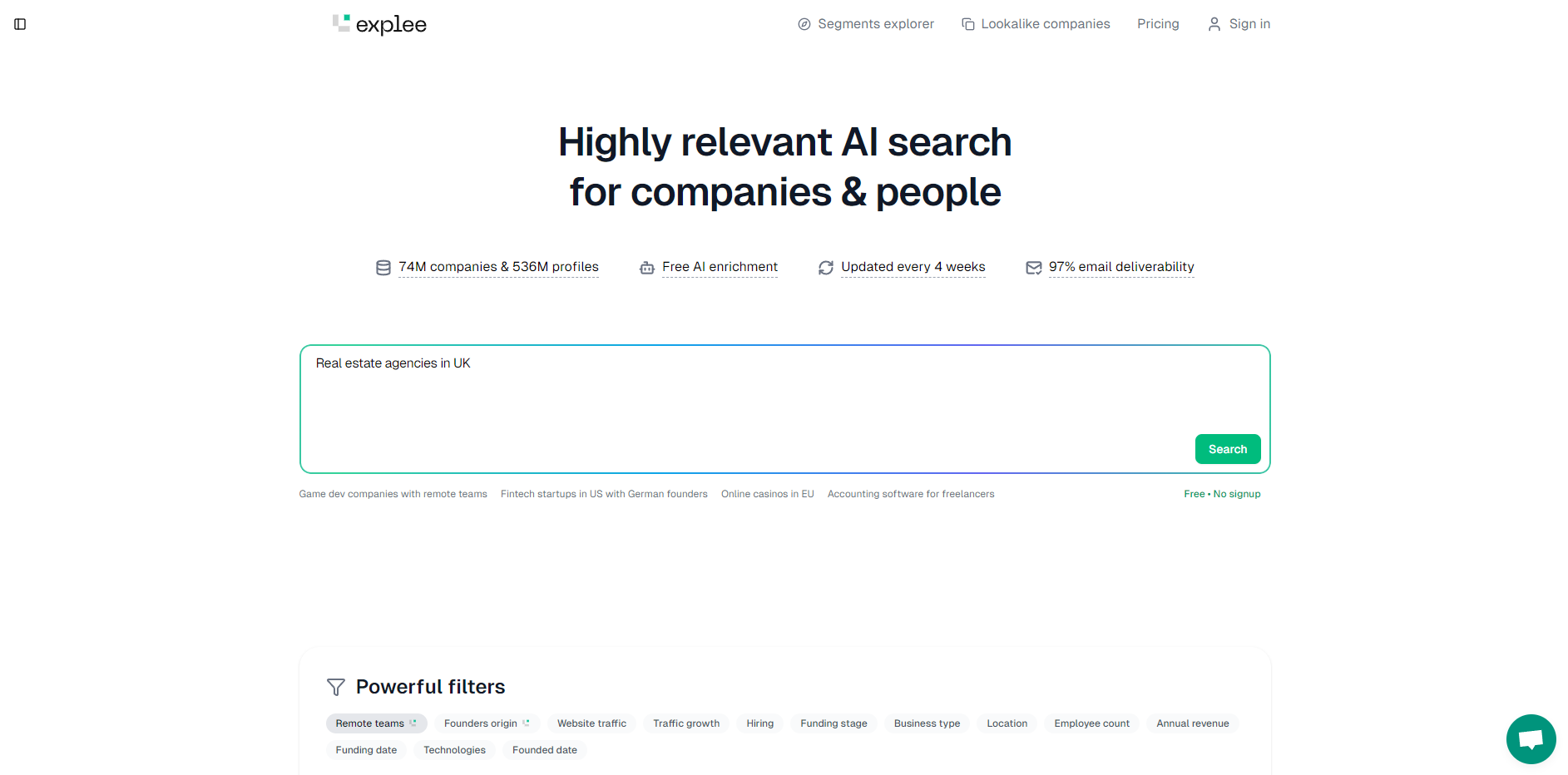Click the robot icon for AI enrichment

pos(646,268)
